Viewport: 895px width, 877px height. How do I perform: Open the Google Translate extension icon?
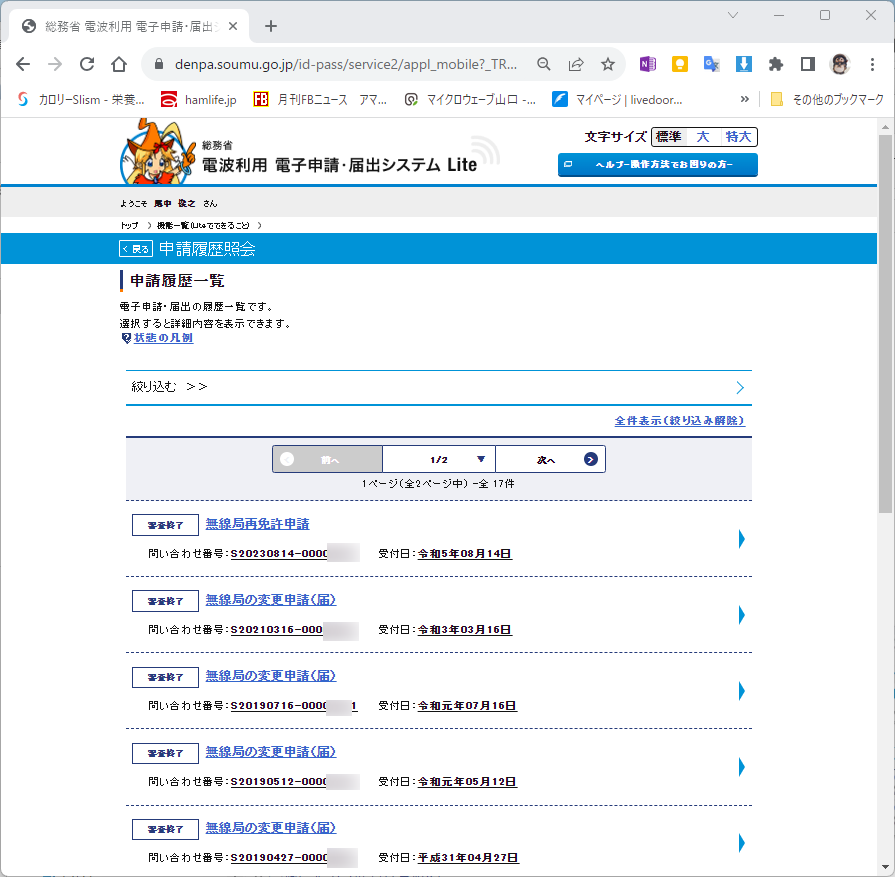pos(711,64)
